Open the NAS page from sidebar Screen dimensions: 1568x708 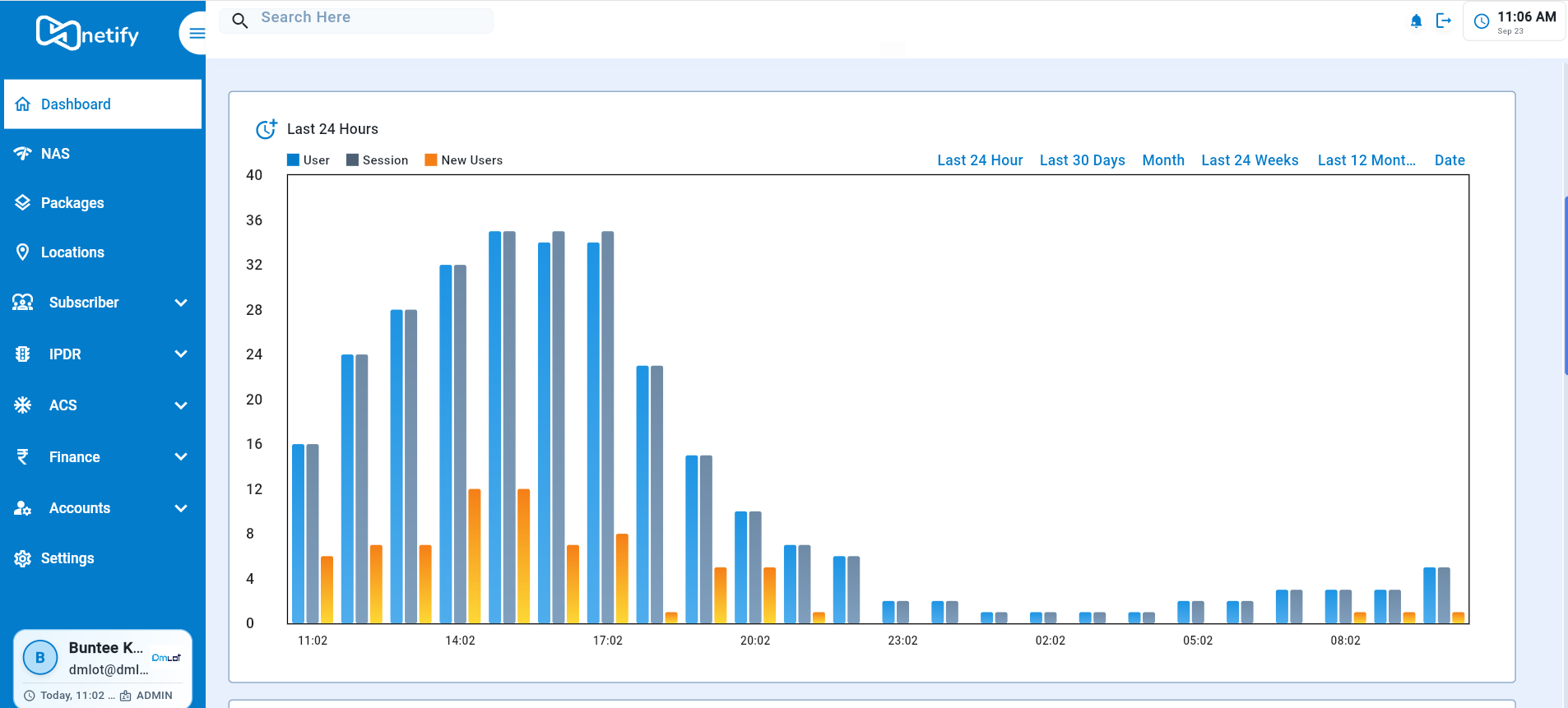point(55,154)
